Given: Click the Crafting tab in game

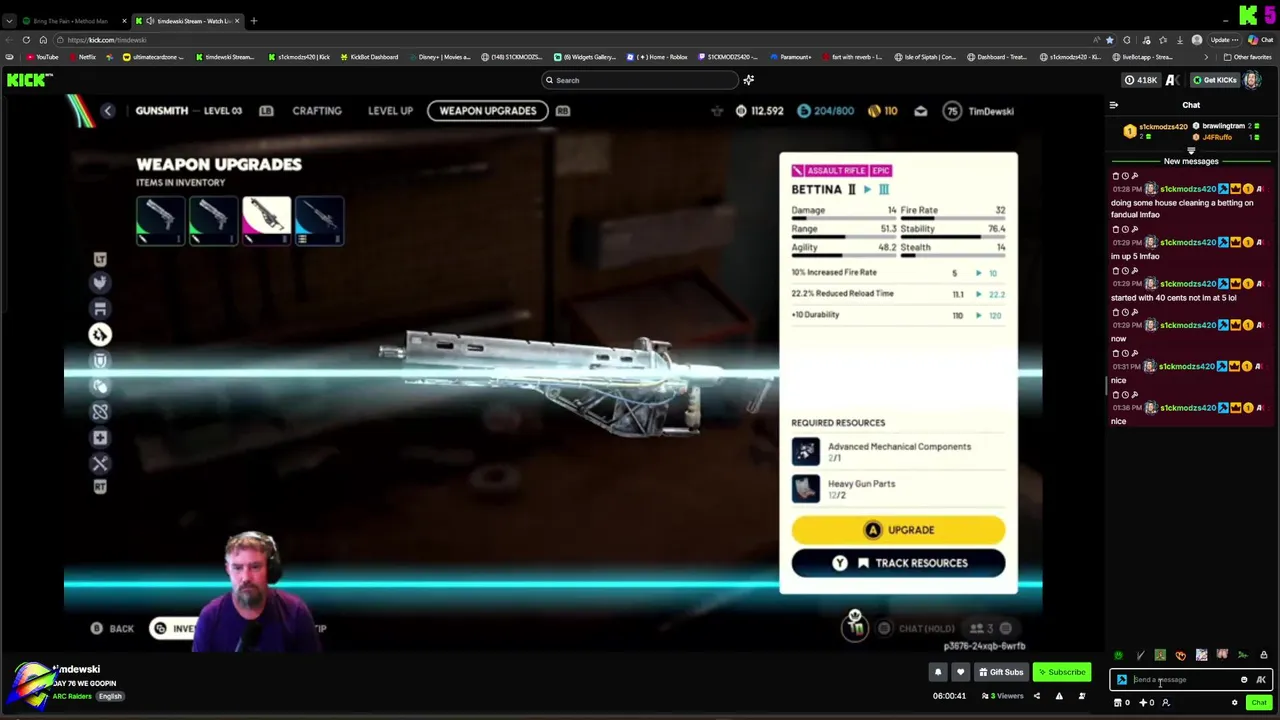Looking at the screenshot, I should [317, 111].
